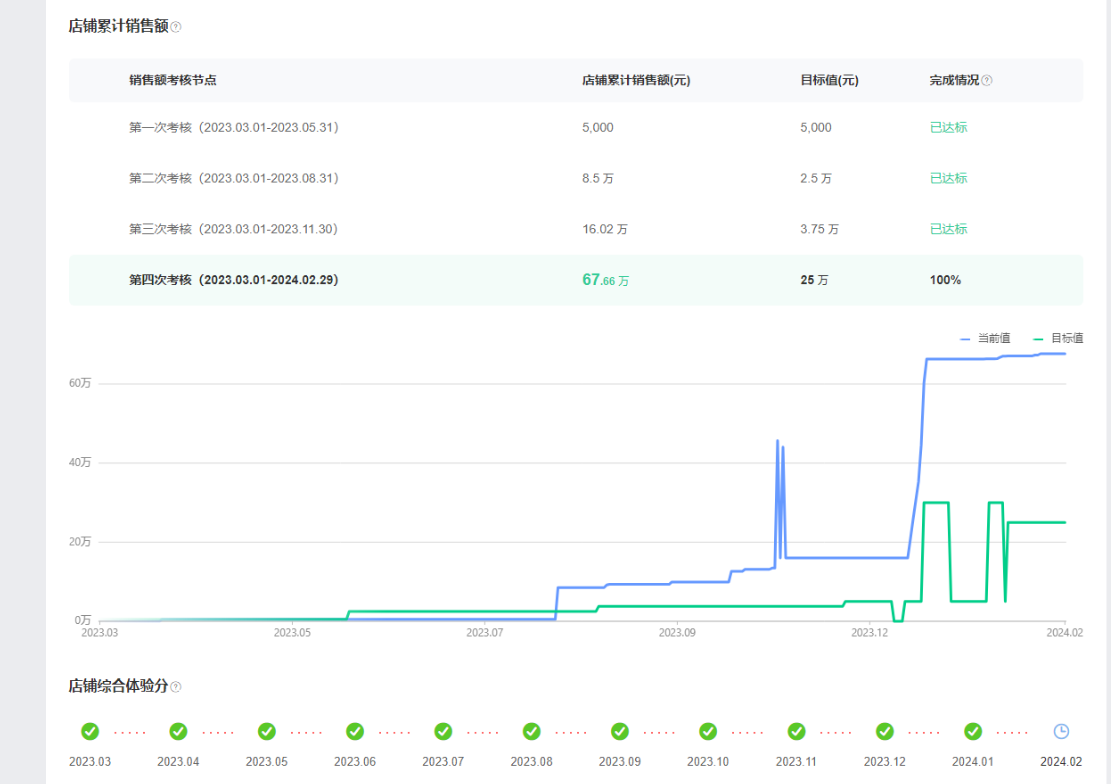Click 已达标 status in first assessment row

(x=948, y=128)
